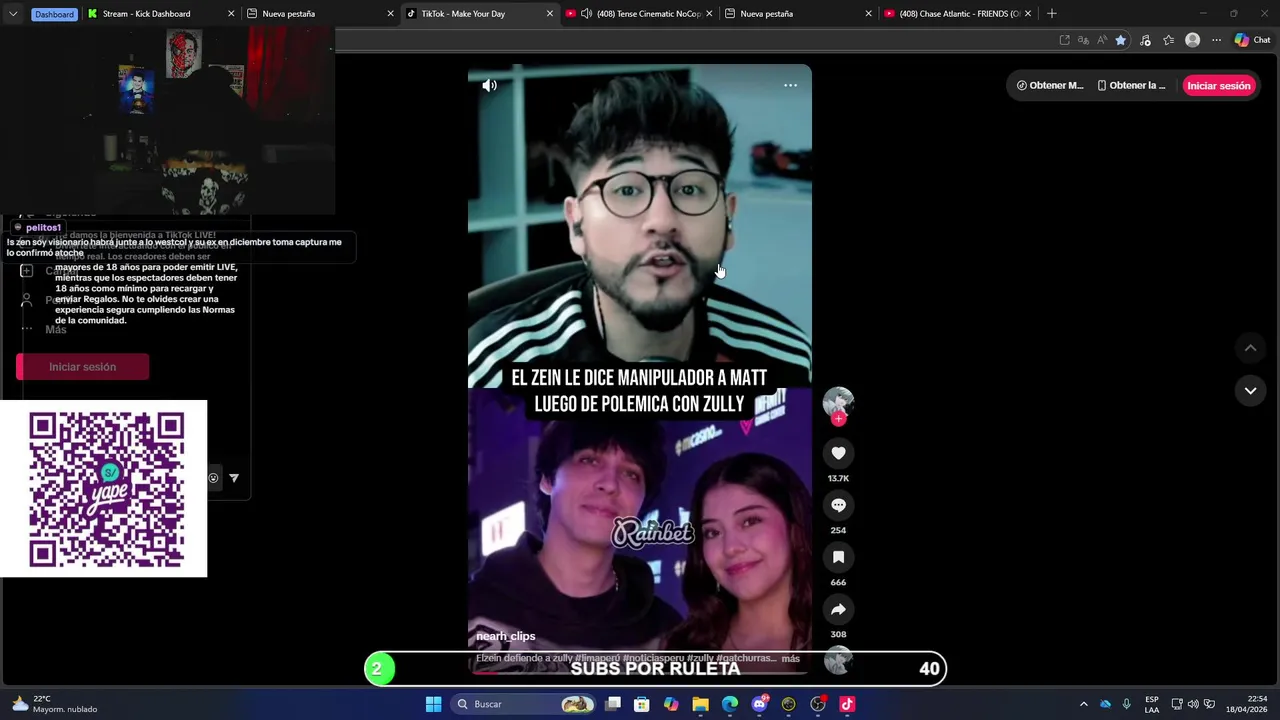Open clock and date 22:54 panel
Image resolution: width=1280 pixels, height=720 pixels.
(x=1247, y=704)
